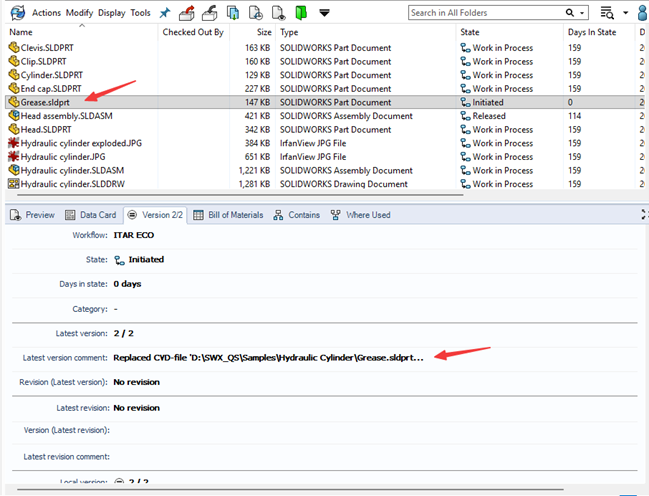Click the ITAR ECO workflow value
The height and width of the screenshot is (496, 649).
tap(134, 235)
